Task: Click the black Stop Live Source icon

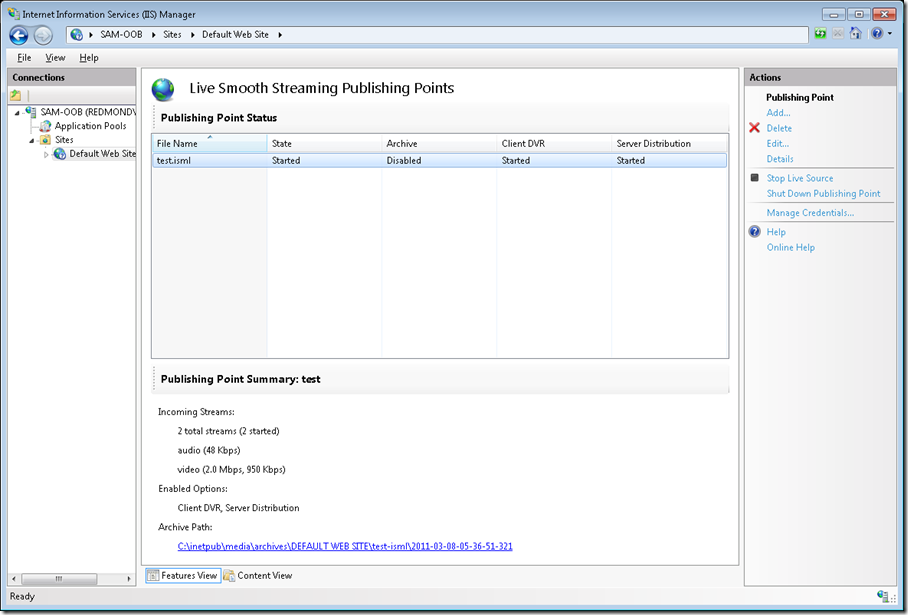Action: [755, 178]
